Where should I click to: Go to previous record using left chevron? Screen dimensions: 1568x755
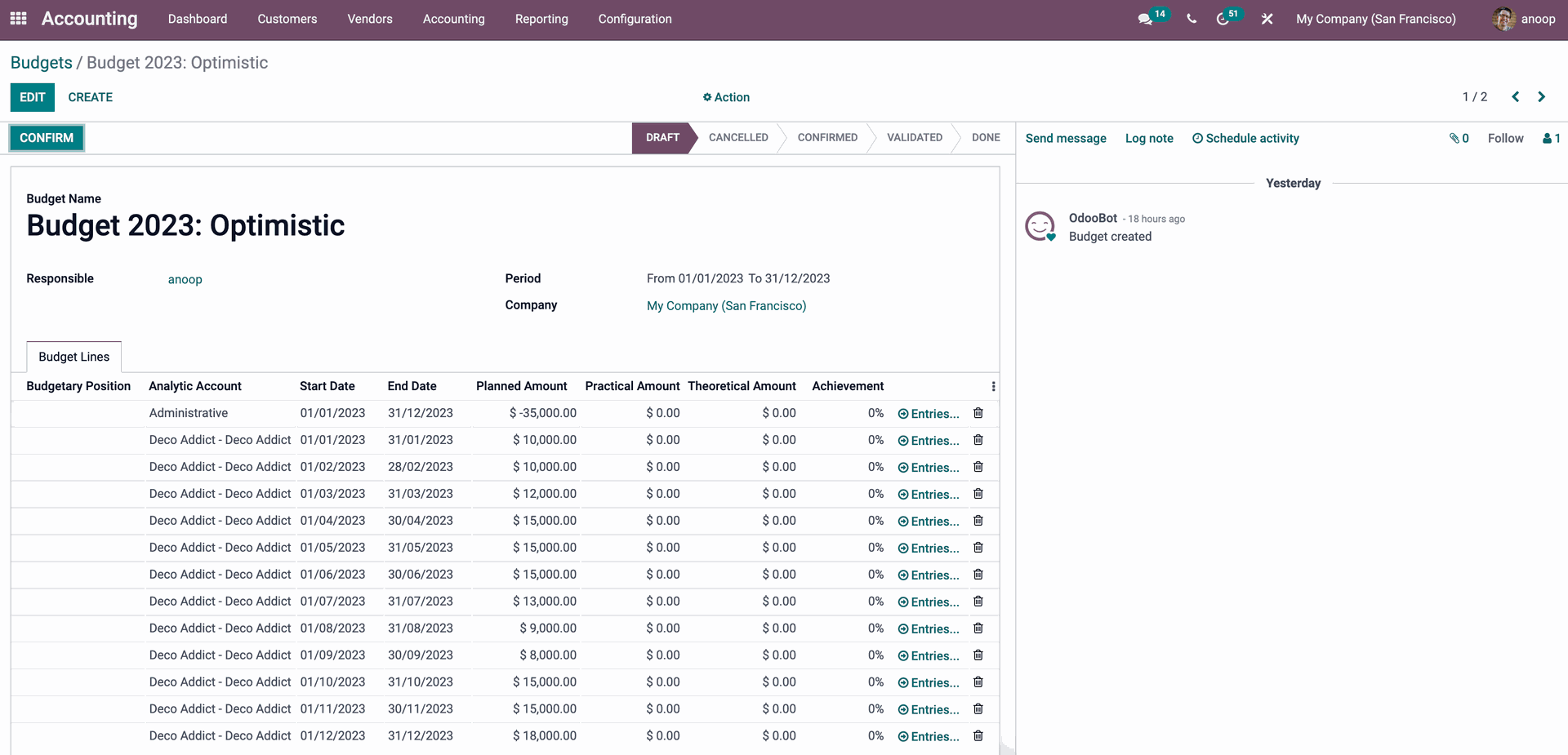click(x=1515, y=97)
